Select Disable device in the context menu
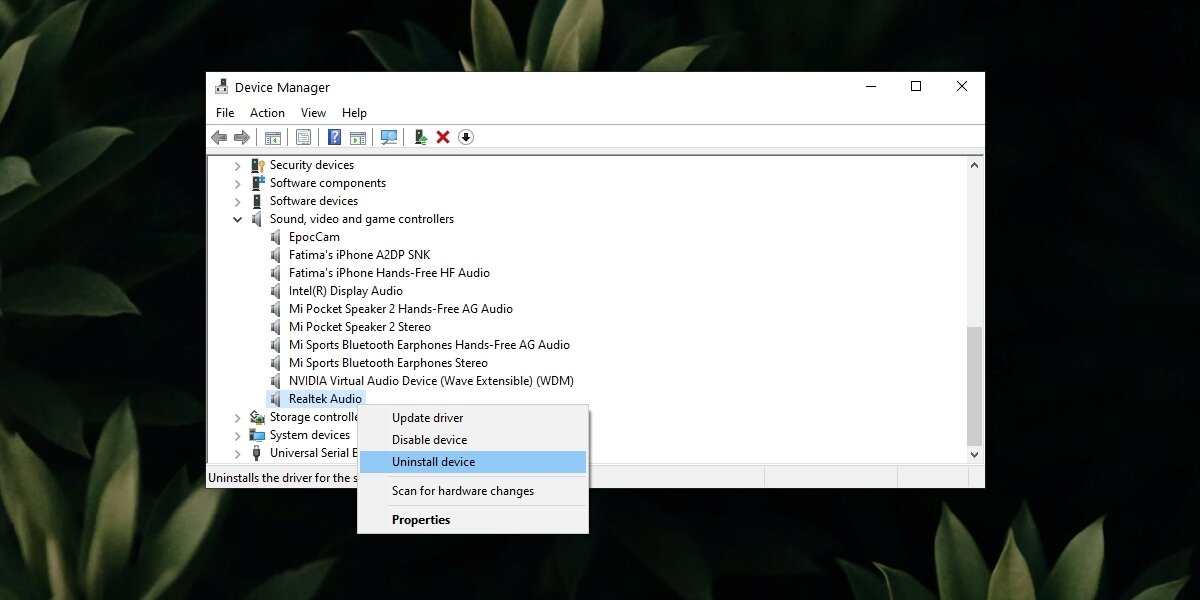The image size is (1200, 600). (x=430, y=439)
